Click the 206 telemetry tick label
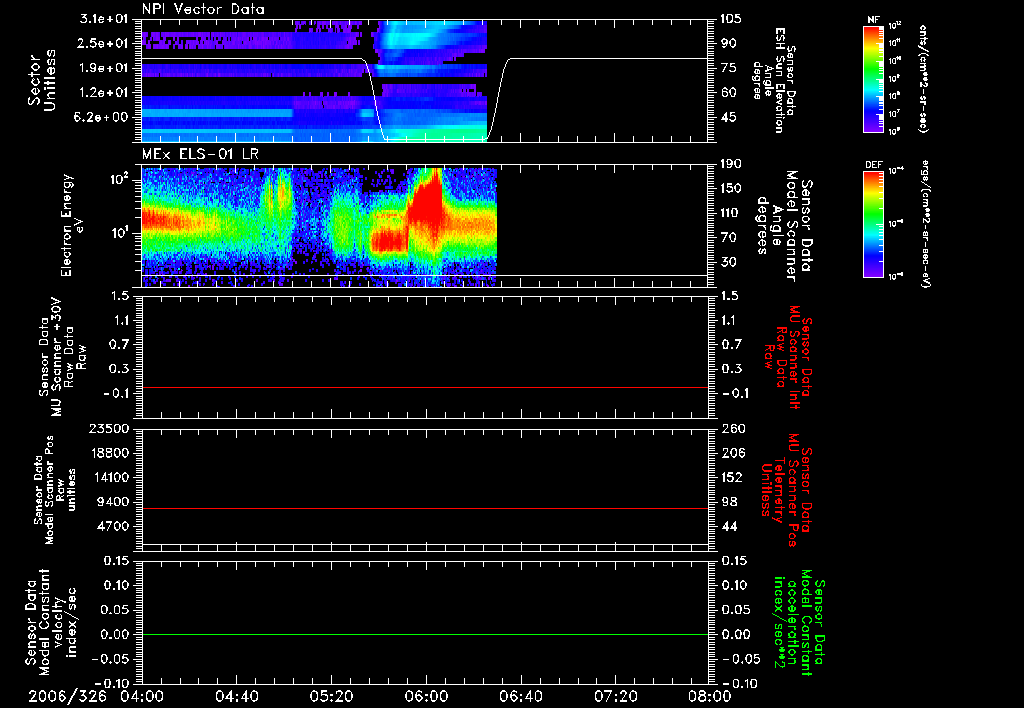 (731, 453)
